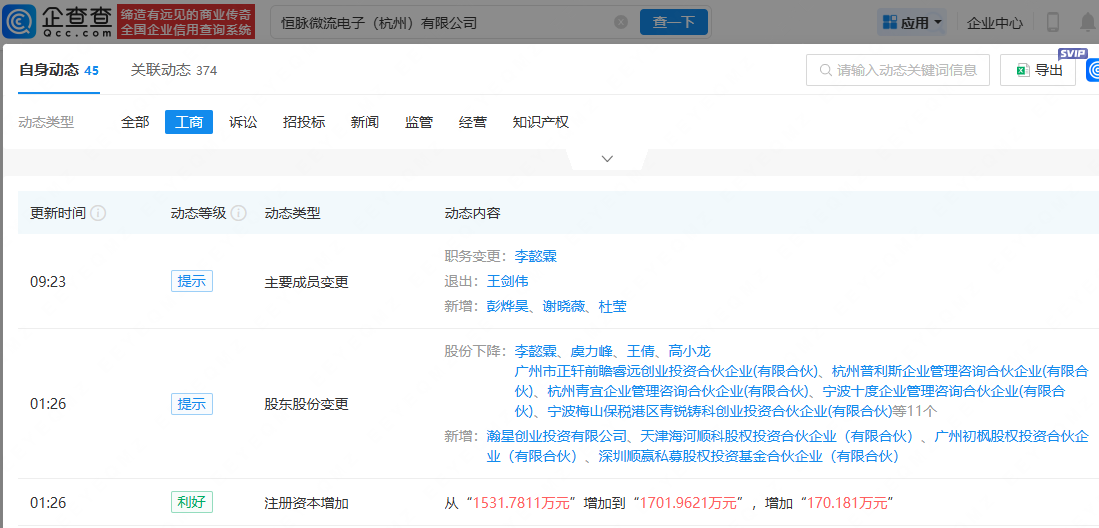Click info icon next to 更新时间
Viewport: 1099px width, 528px height.
pyautogui.click(x=99, y=213)
